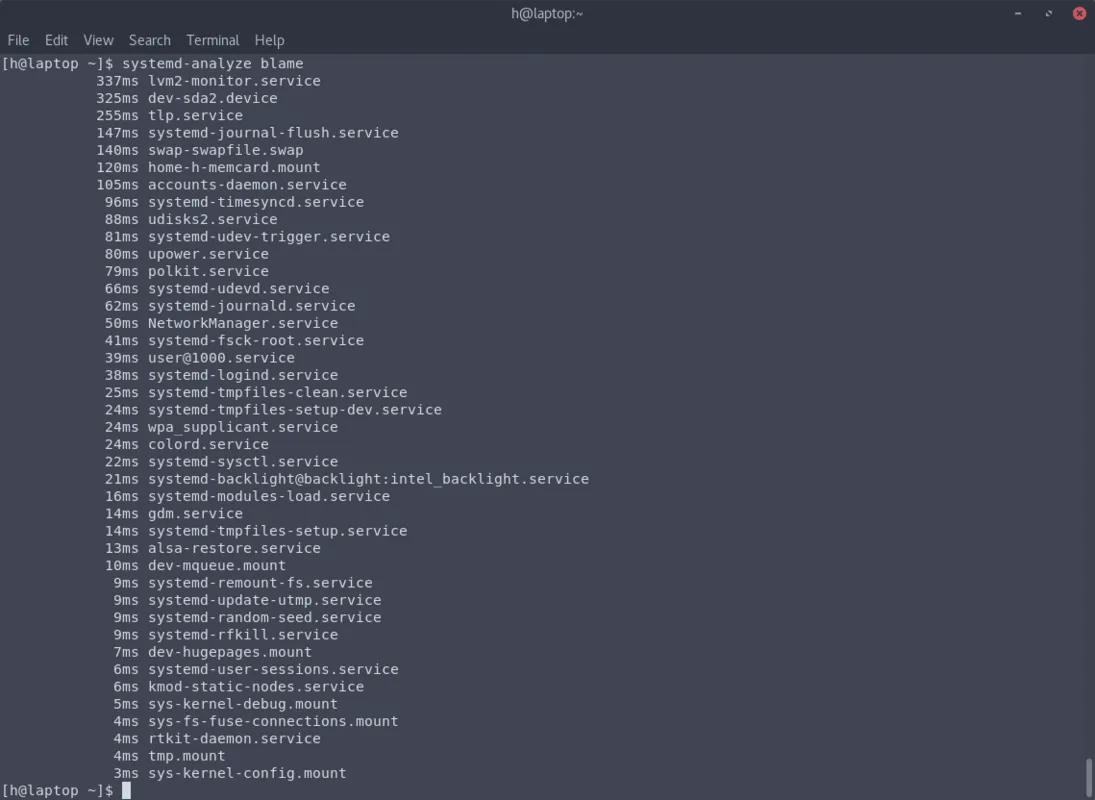This screenshot has height=800, width=1095.
Task: Click the polkit.service line
Action: (186, 272)
